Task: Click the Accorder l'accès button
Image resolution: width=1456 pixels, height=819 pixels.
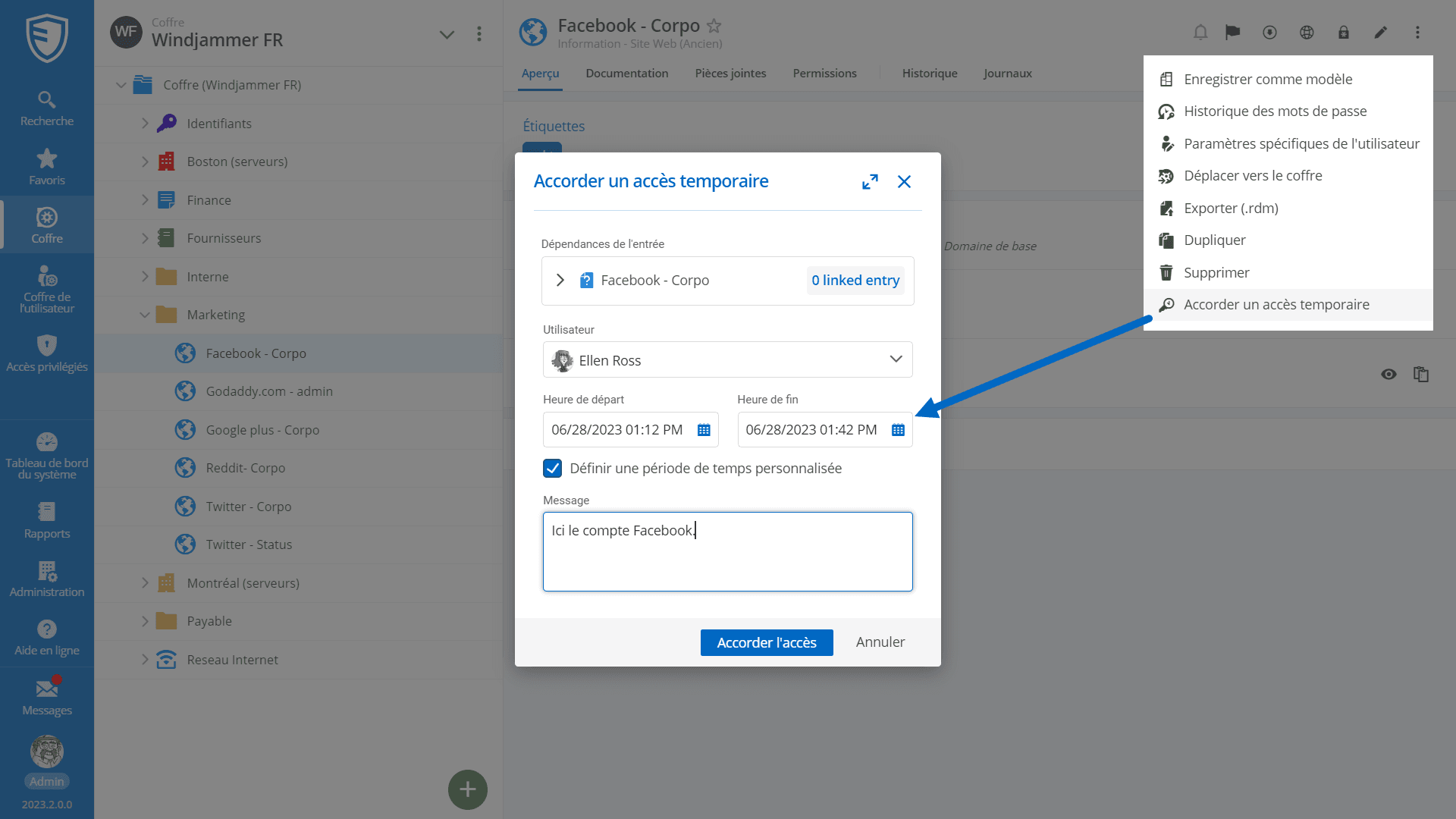Action: 766,642
